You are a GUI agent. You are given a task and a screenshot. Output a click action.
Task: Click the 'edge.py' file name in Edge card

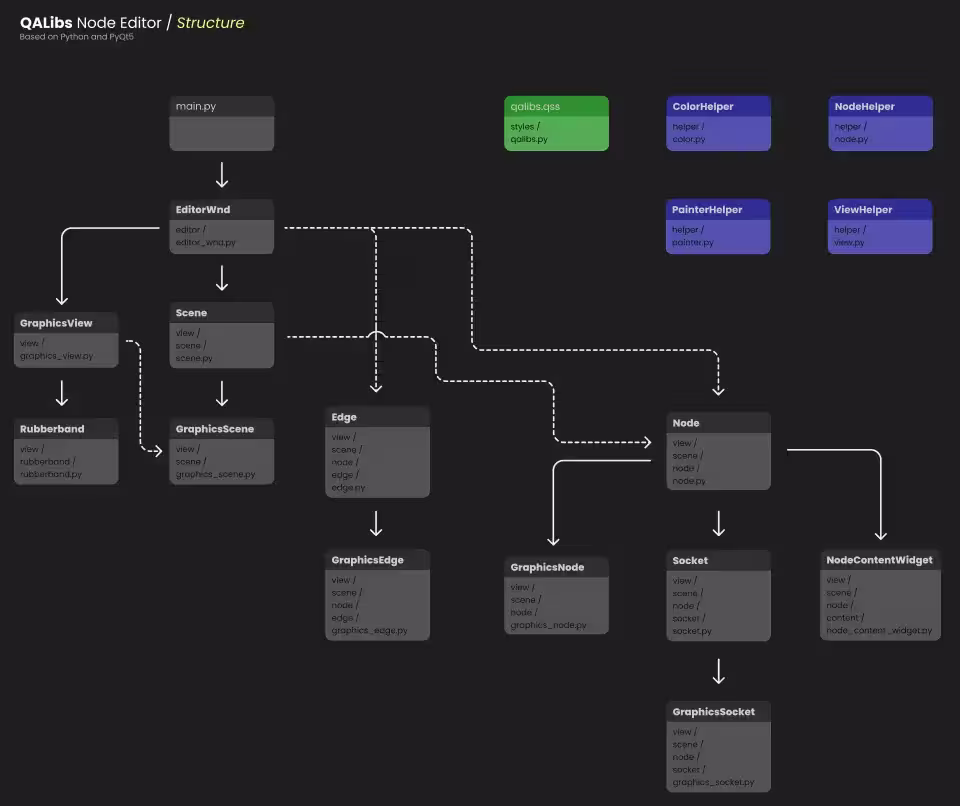pyautogui.click(x=348, y=488)
